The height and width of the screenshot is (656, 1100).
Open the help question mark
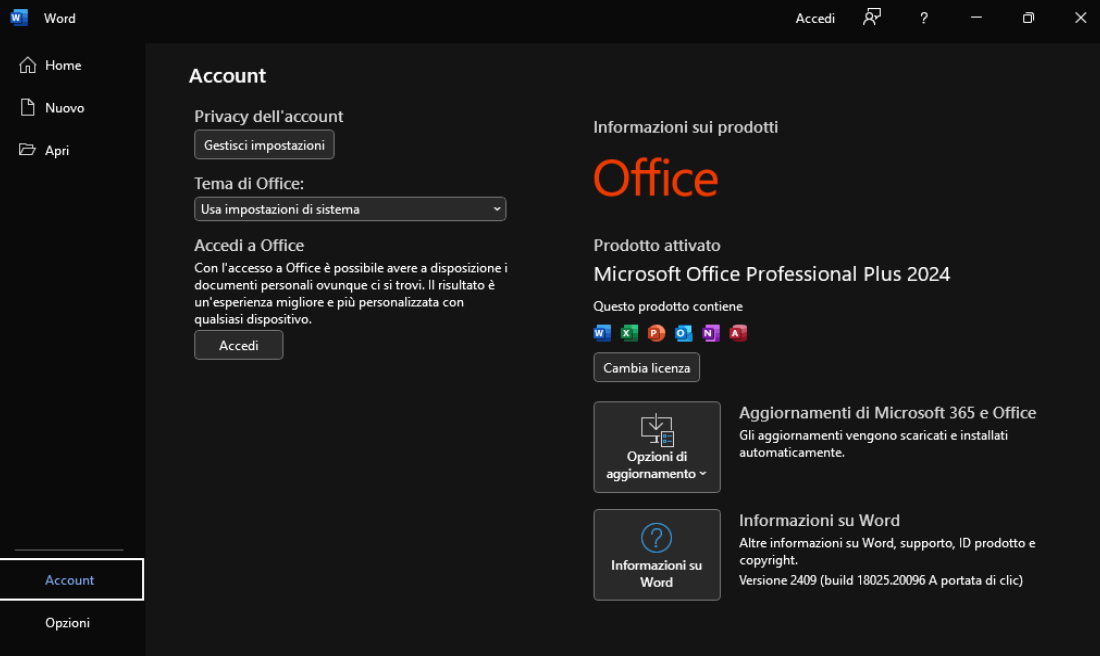(x=924, y=18)
